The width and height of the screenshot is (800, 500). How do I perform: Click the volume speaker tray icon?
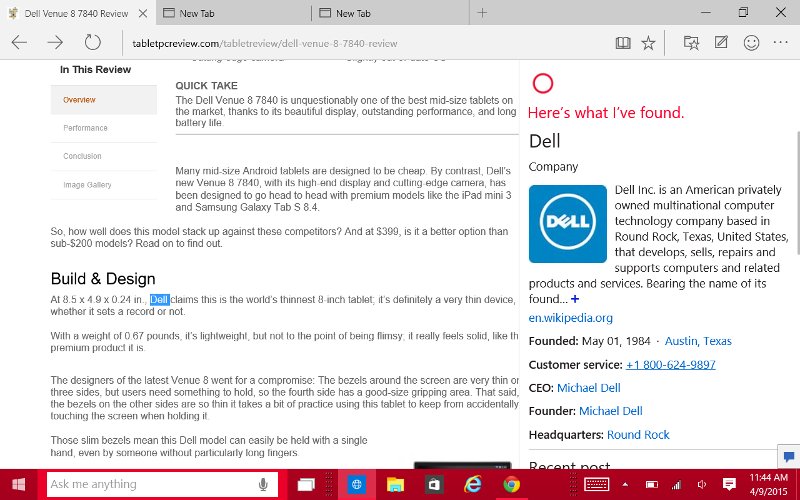point(702,485)
